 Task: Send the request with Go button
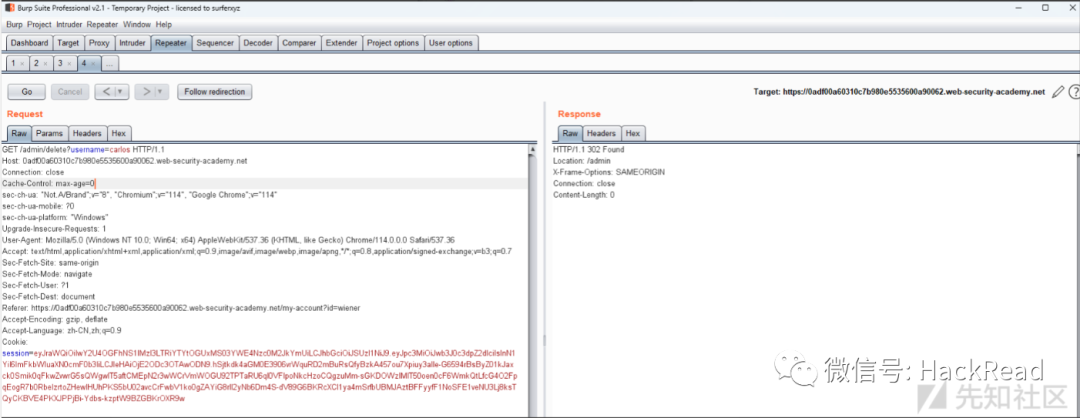[27, 92]
